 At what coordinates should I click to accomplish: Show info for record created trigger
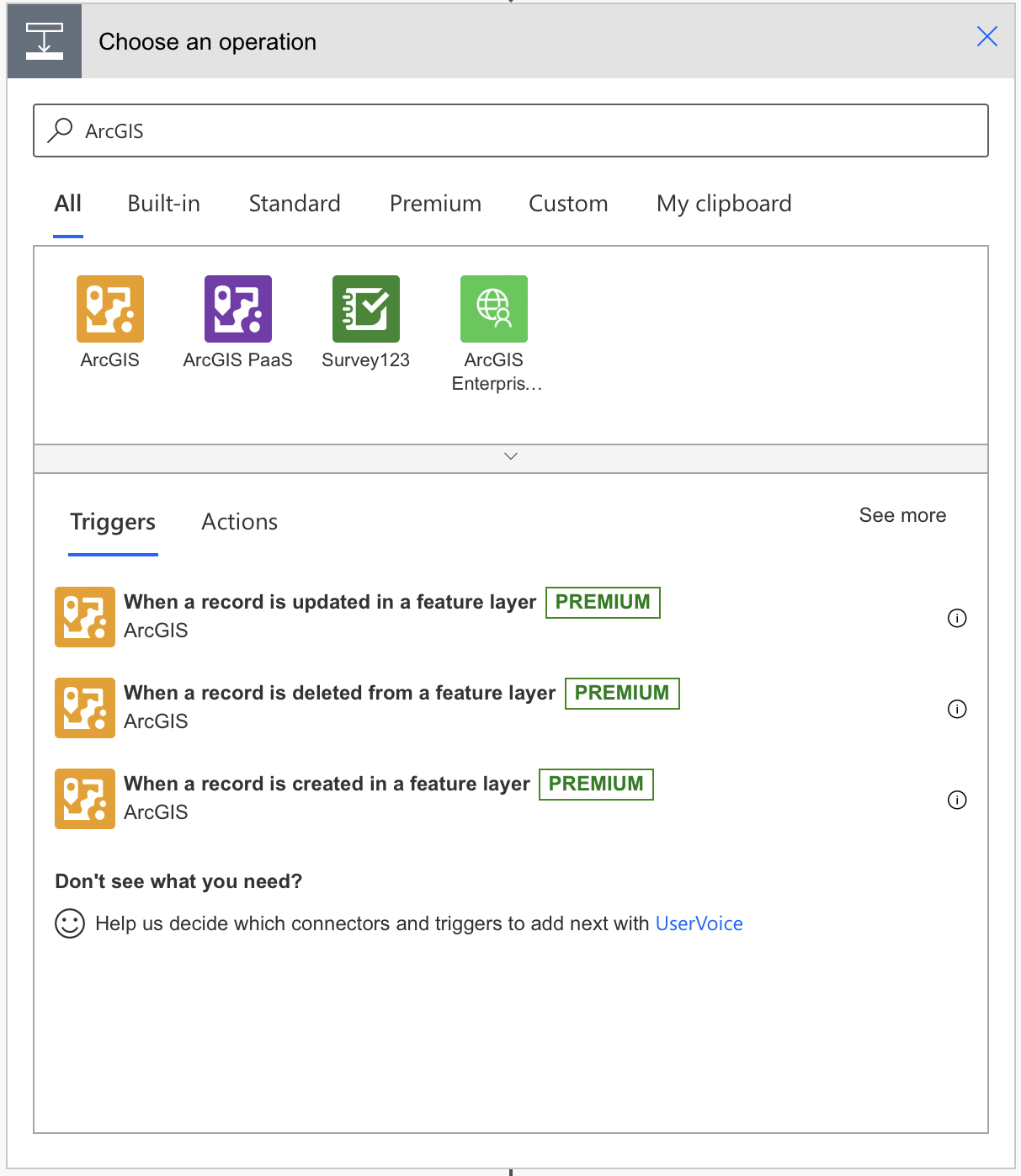pyautogui.click(x=957, y=801)
